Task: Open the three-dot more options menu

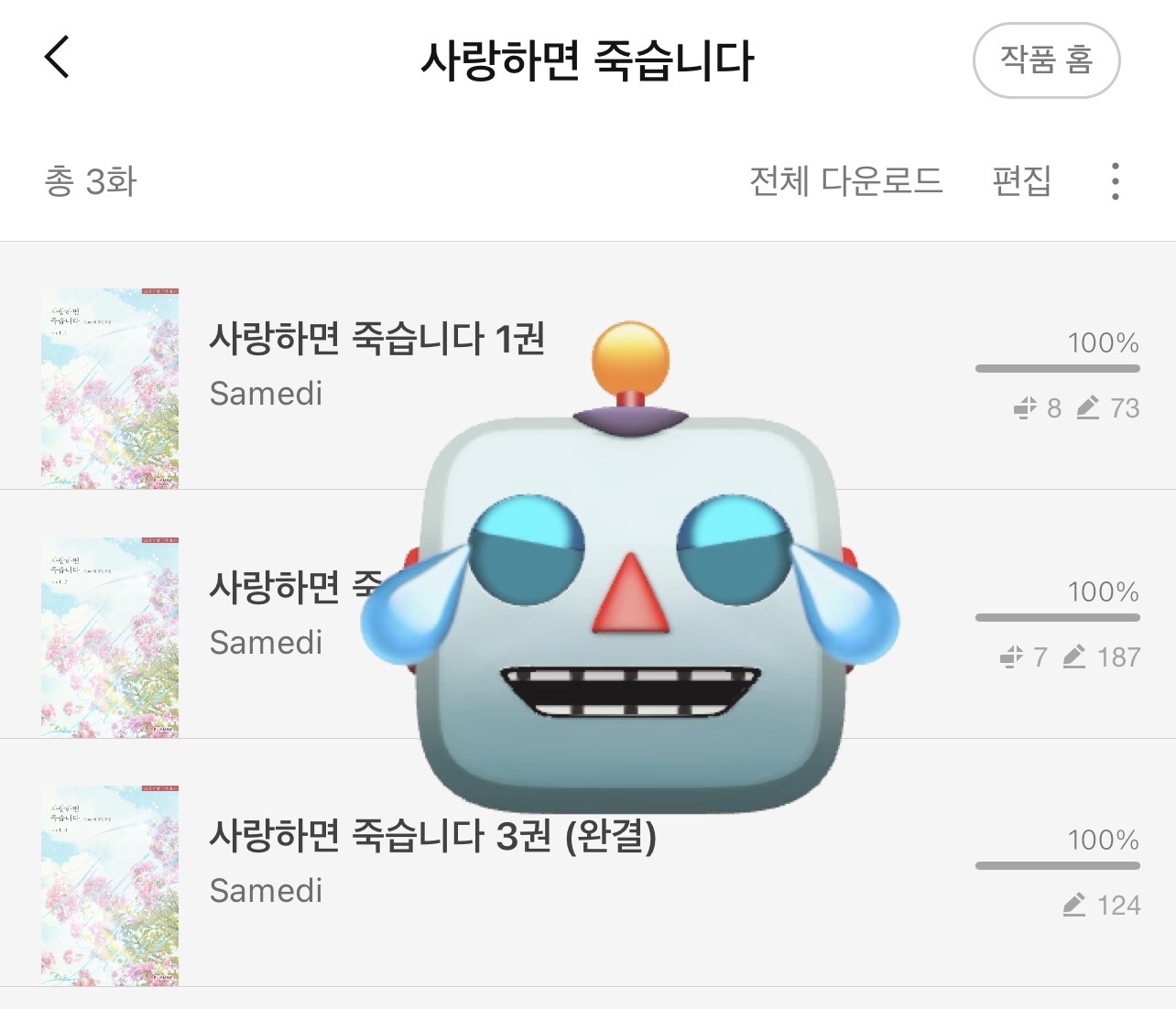Action: tap(1115, 181)
